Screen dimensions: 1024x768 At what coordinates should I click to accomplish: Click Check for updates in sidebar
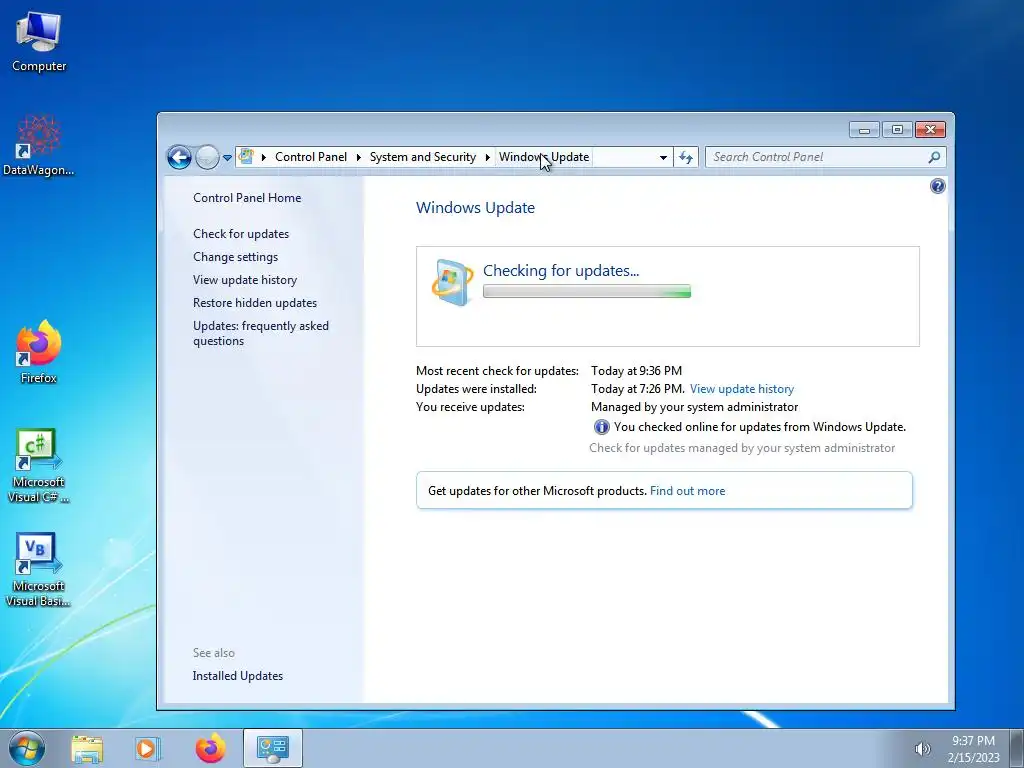point(241,234)
